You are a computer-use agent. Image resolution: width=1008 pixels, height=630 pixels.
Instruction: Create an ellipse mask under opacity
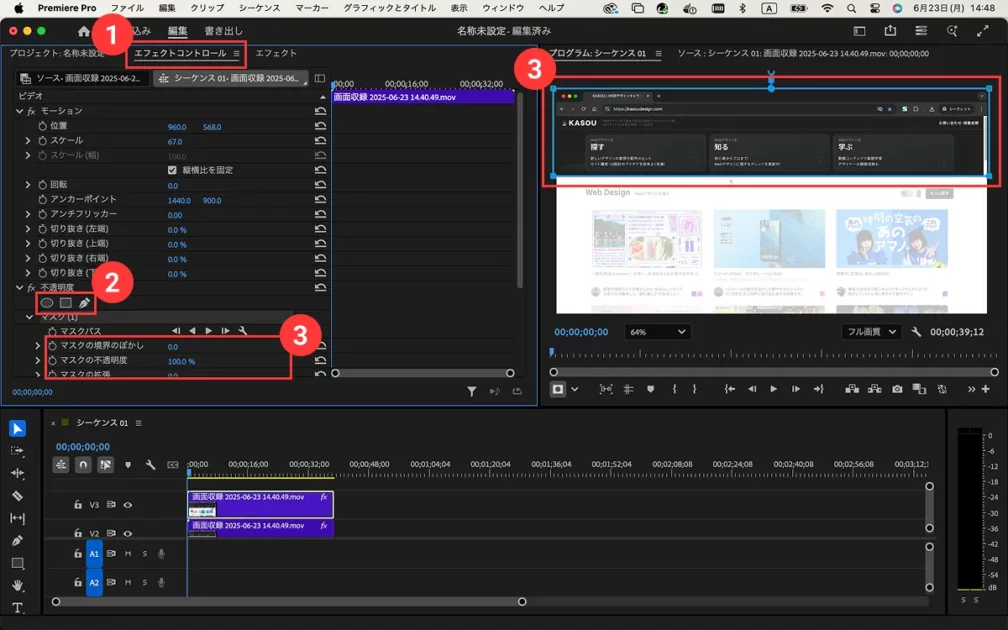pos(46,302)
